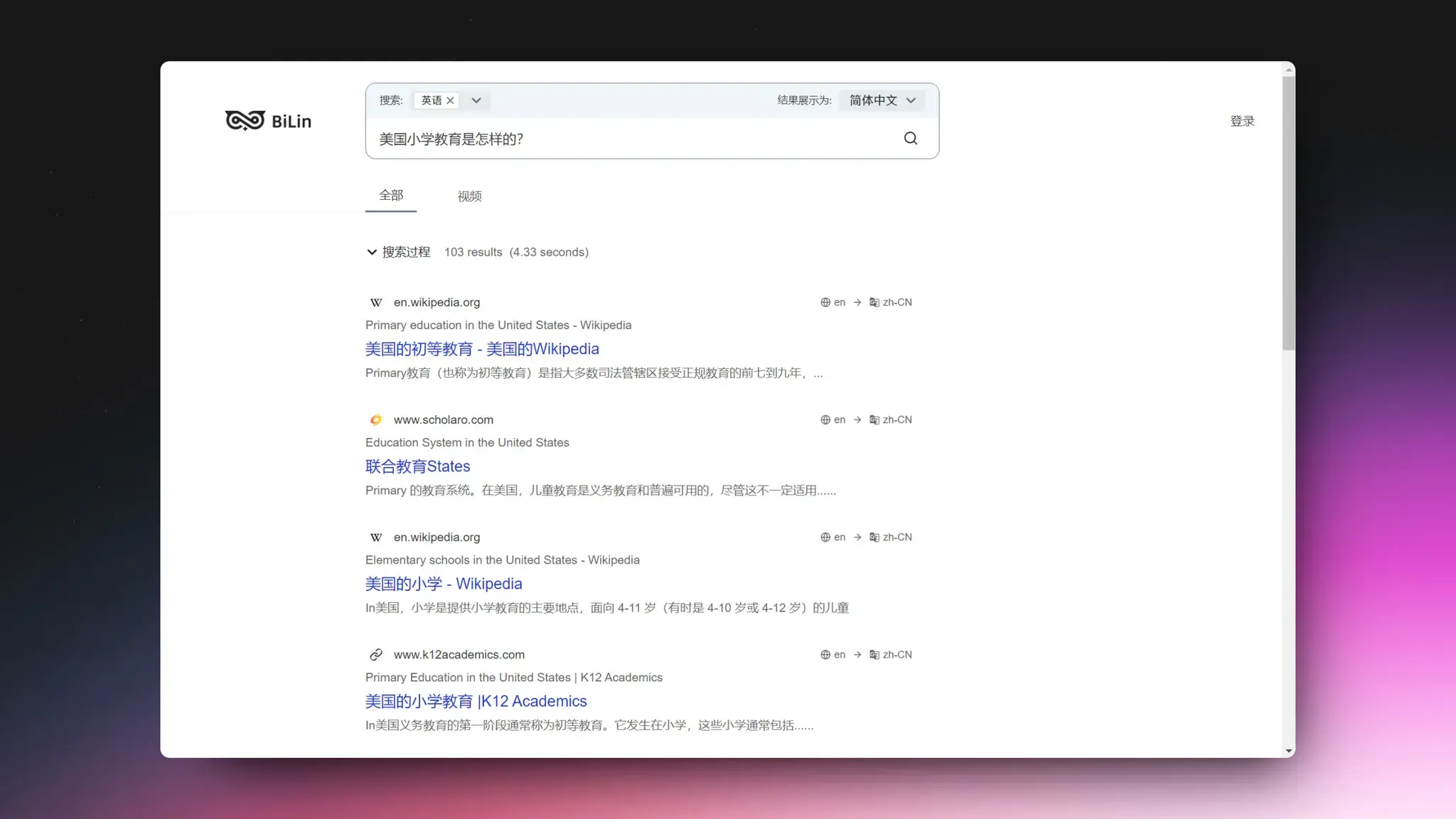Click globe icon in scholaro.com result
The height and width of the screenshot is (819, 1456).
click(825, 419)
